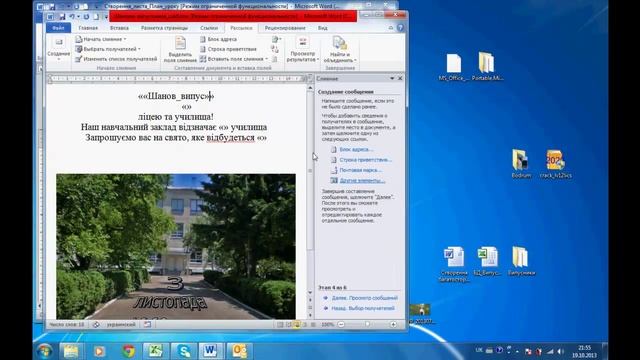The image size is (640, 360).
Task: Switch to web layout view icon
Action: click(297, 324)
